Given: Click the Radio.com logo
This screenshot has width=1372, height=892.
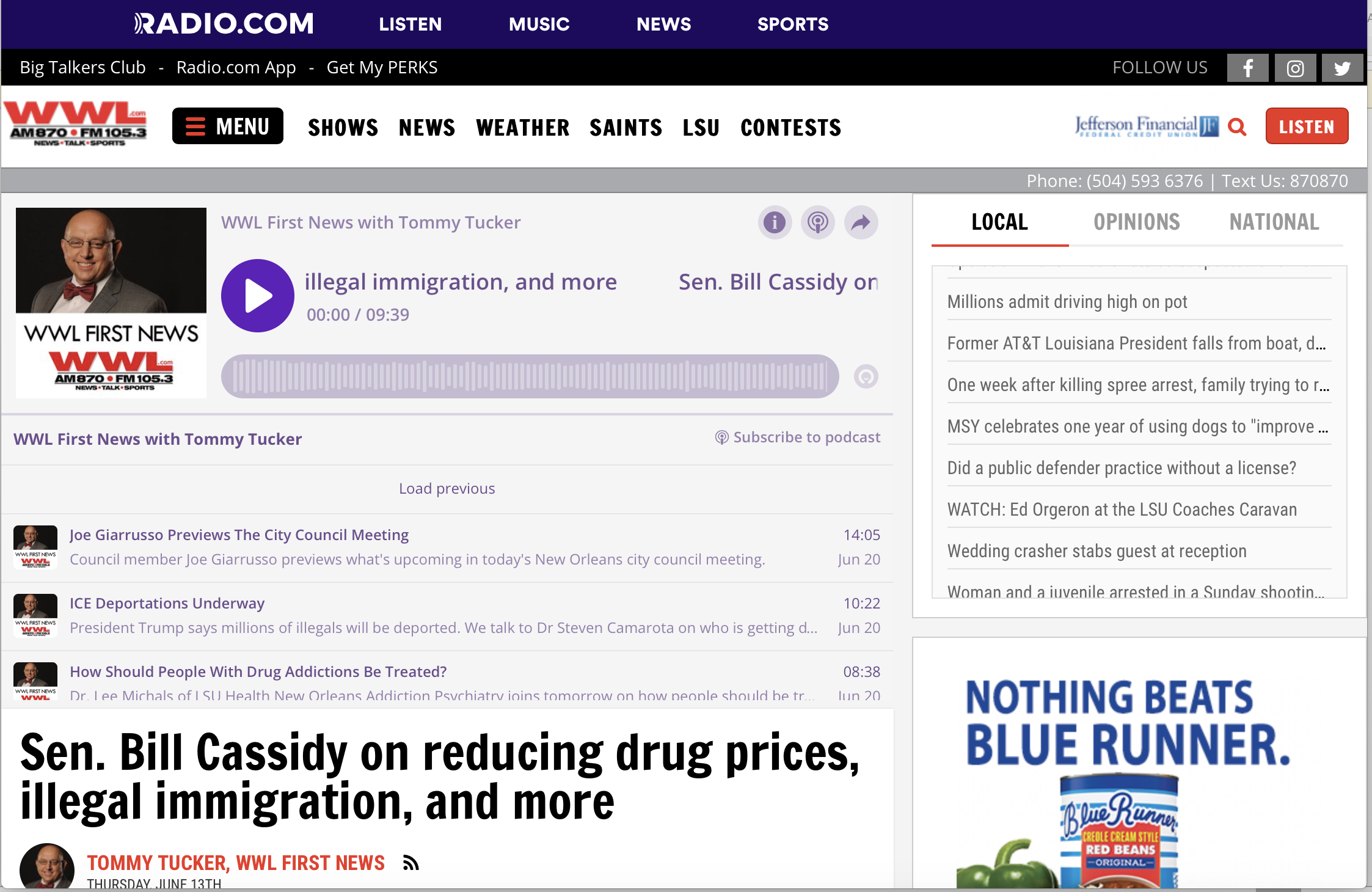Looking at the screenshot, I should click(224, 24).
